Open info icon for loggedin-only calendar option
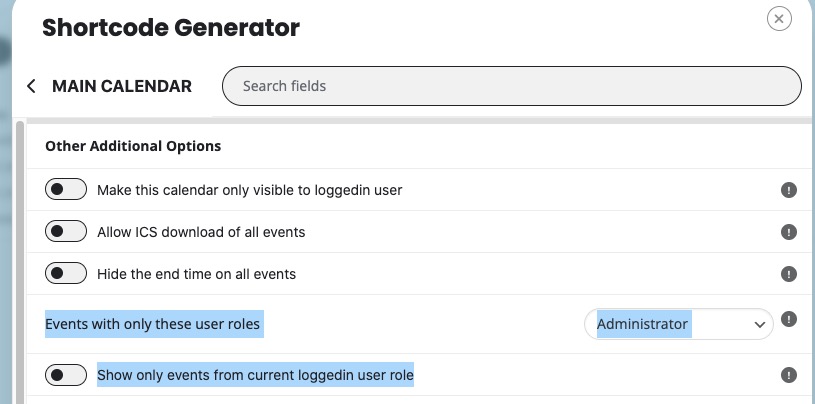 [x=788, y=190]
